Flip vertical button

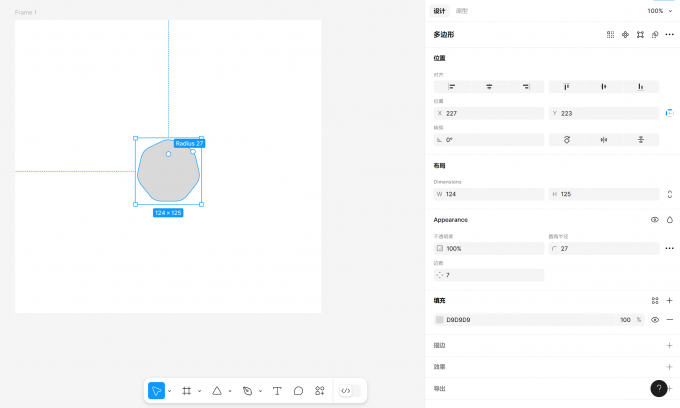[x=641, y=140]
